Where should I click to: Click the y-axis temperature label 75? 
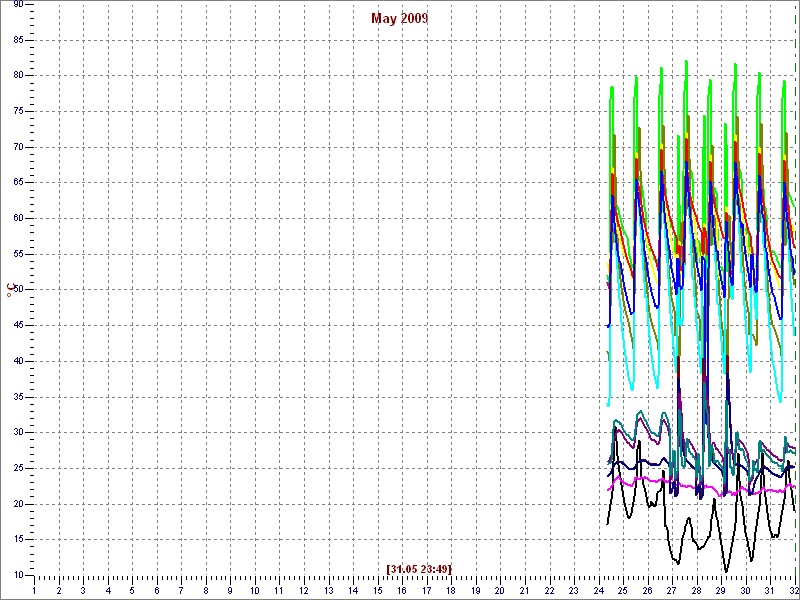[18, 111]
